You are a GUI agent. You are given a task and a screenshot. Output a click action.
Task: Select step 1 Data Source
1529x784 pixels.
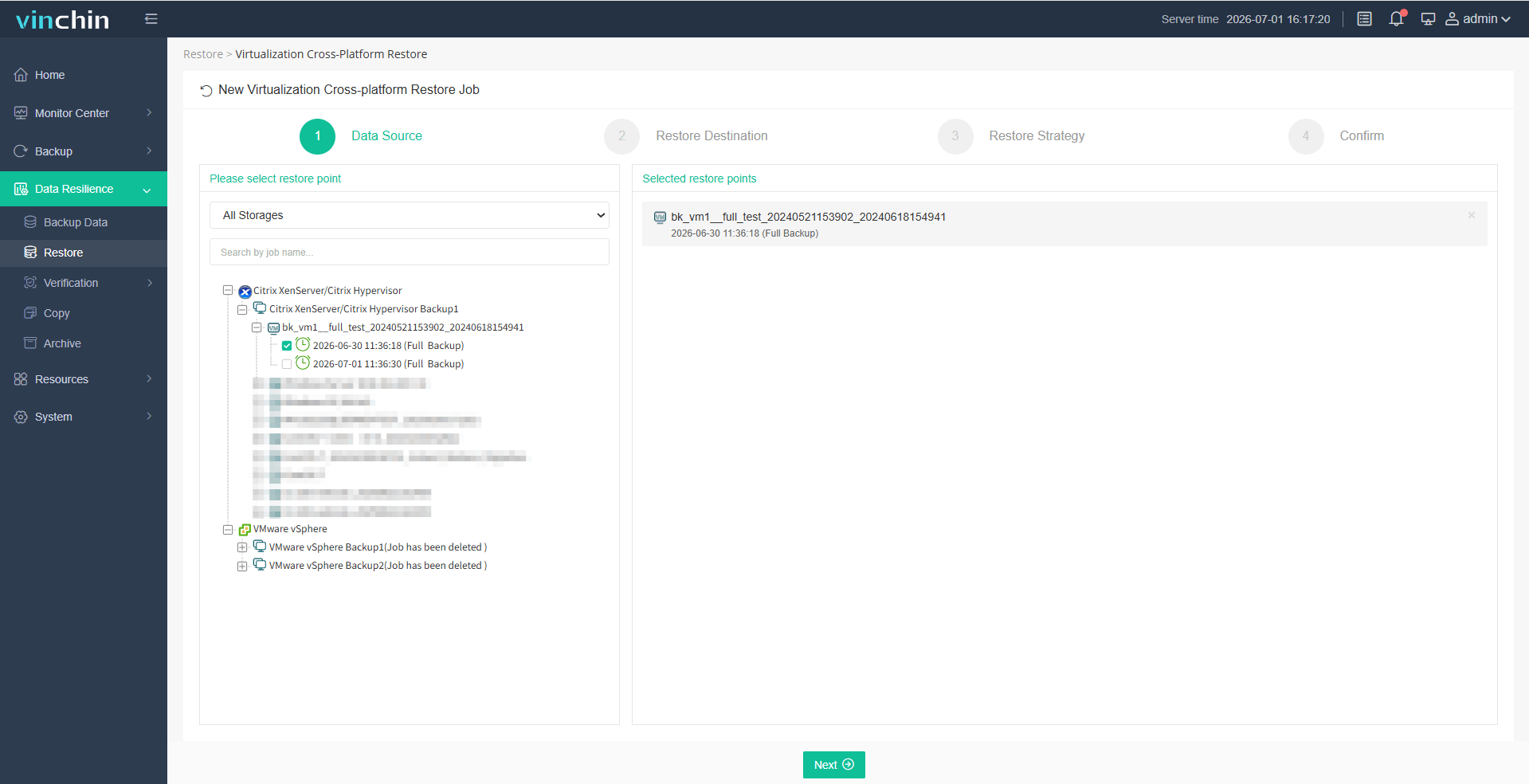pyautogui.click(x=361, y=136)
